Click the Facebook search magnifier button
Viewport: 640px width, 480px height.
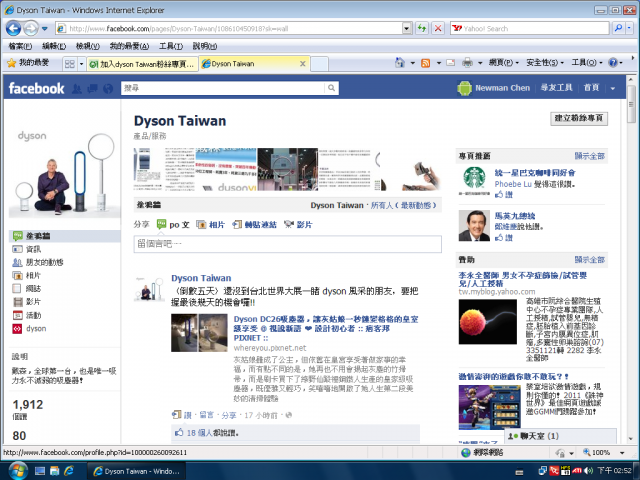[x=331, y=88]
